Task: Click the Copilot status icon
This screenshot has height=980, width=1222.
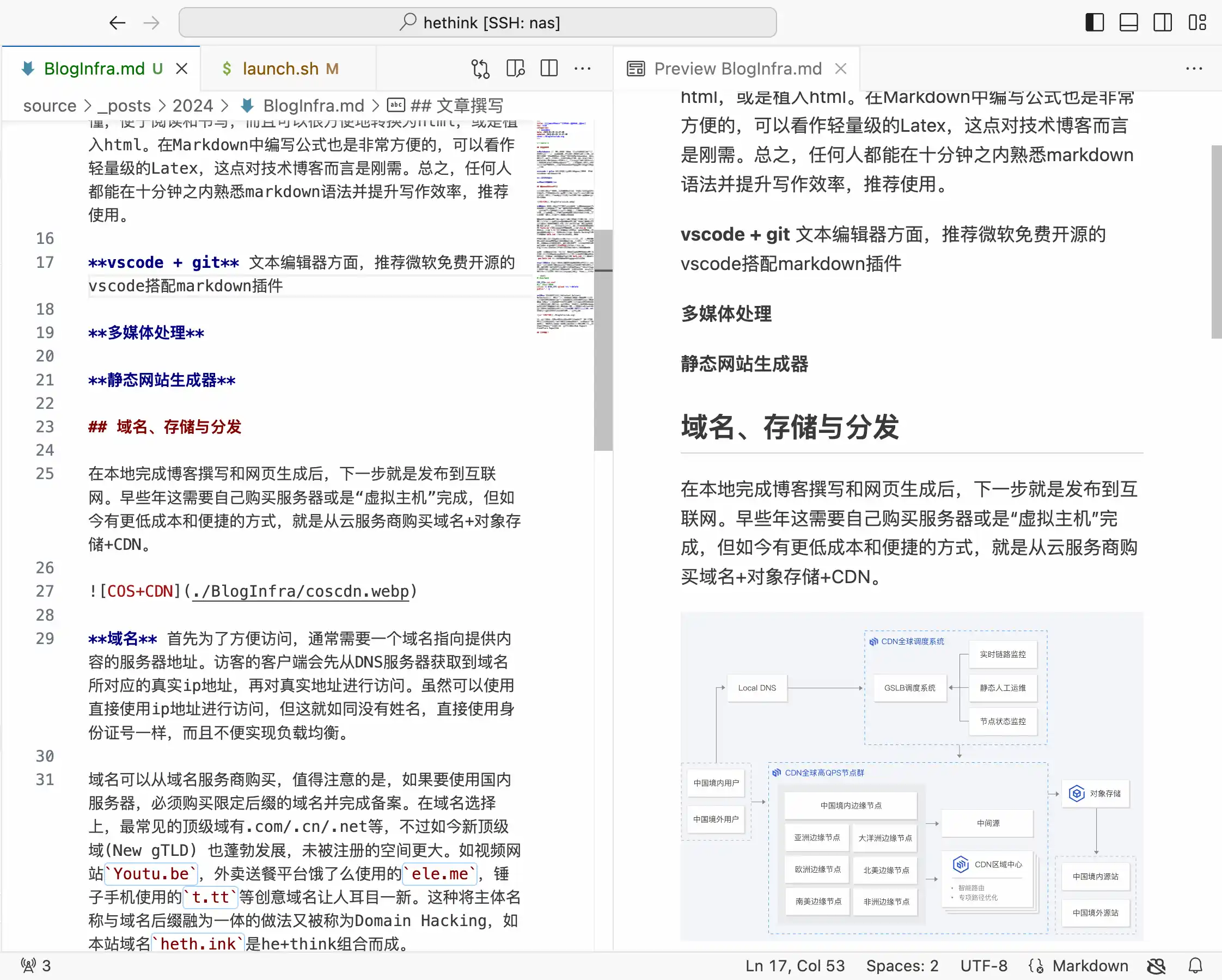Action: tap(1156, 966)
